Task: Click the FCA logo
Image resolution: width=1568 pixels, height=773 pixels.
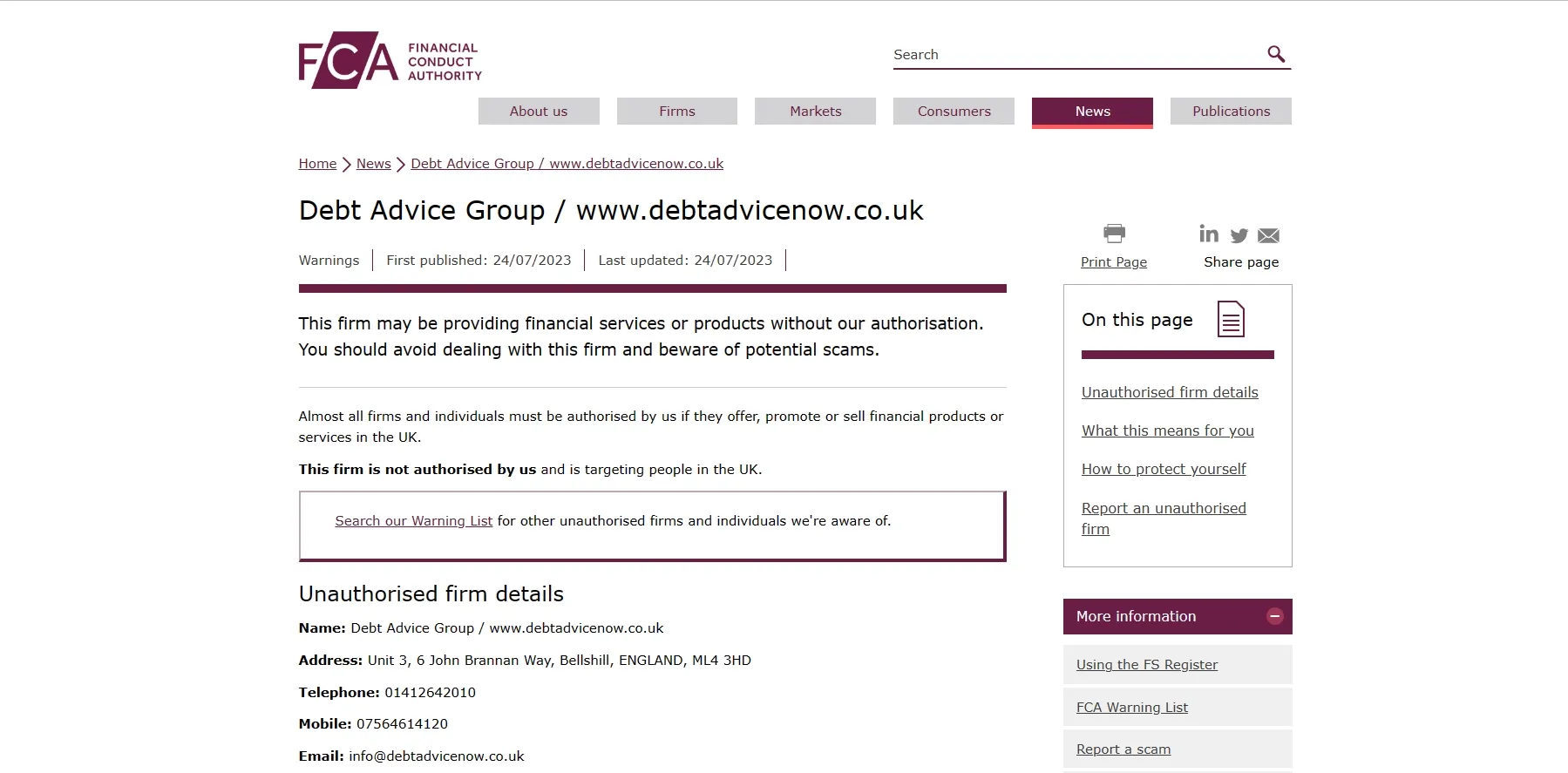Action: pyautogui.click(x=390, y=60)
